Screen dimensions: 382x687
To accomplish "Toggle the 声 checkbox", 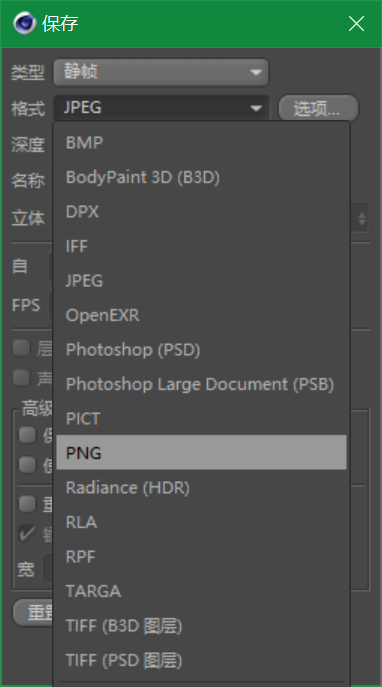I will coord(21,378).
